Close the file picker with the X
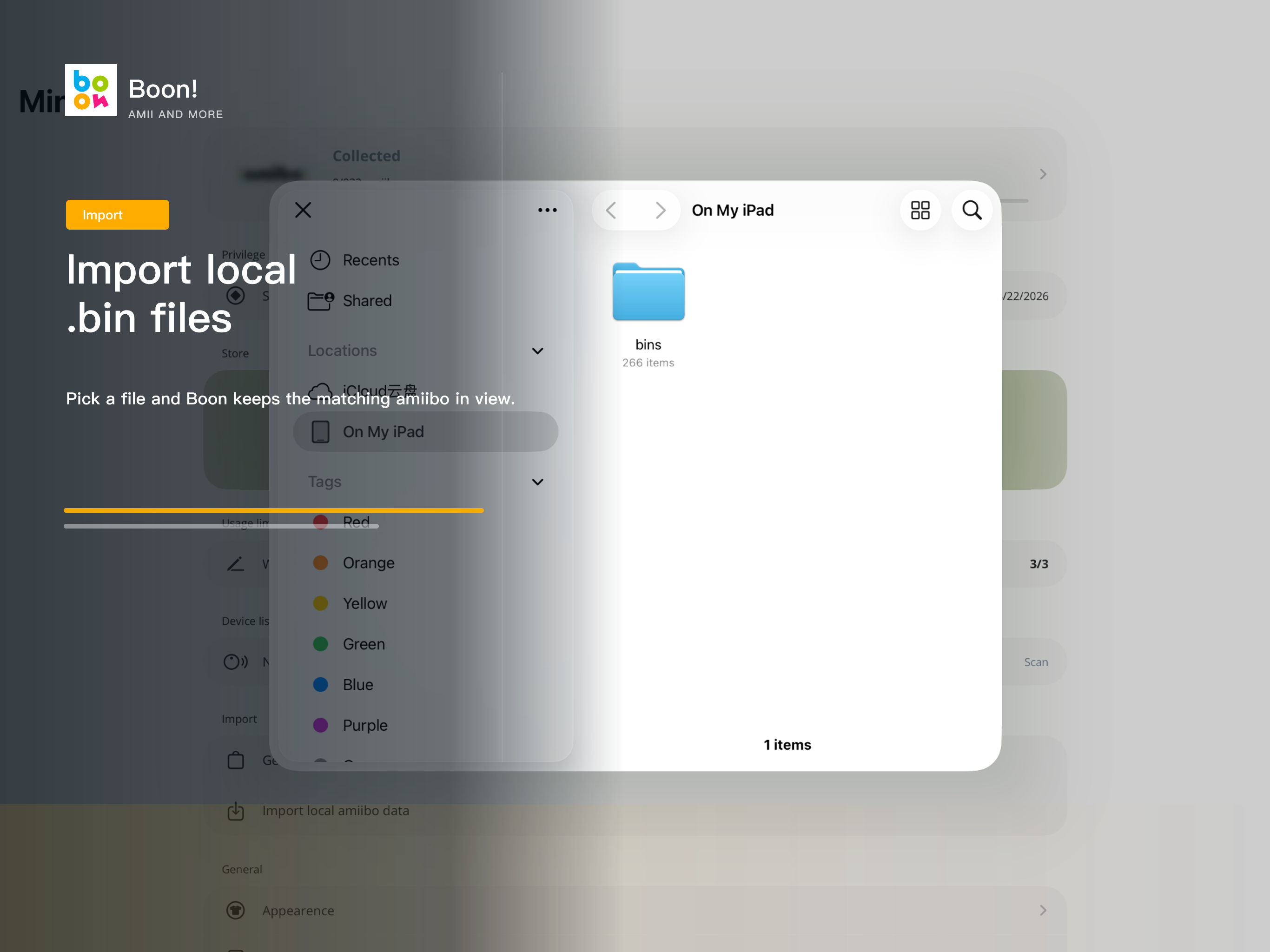Image resolution: width=1270 pixels, height=952 pixels. pyautogui.click(x=303, y=210)
